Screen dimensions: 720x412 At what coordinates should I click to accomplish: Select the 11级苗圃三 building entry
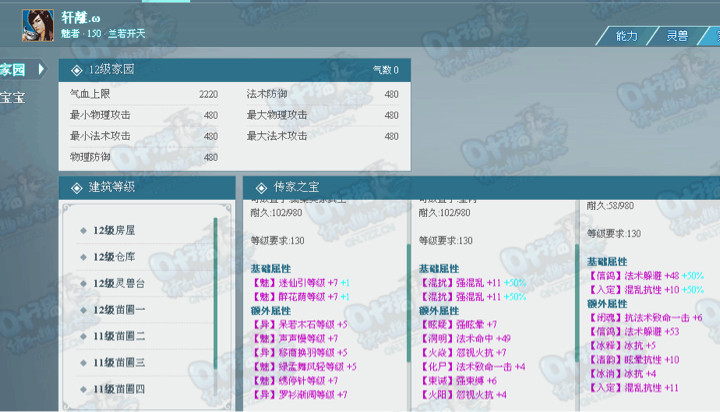pos(119,362)
